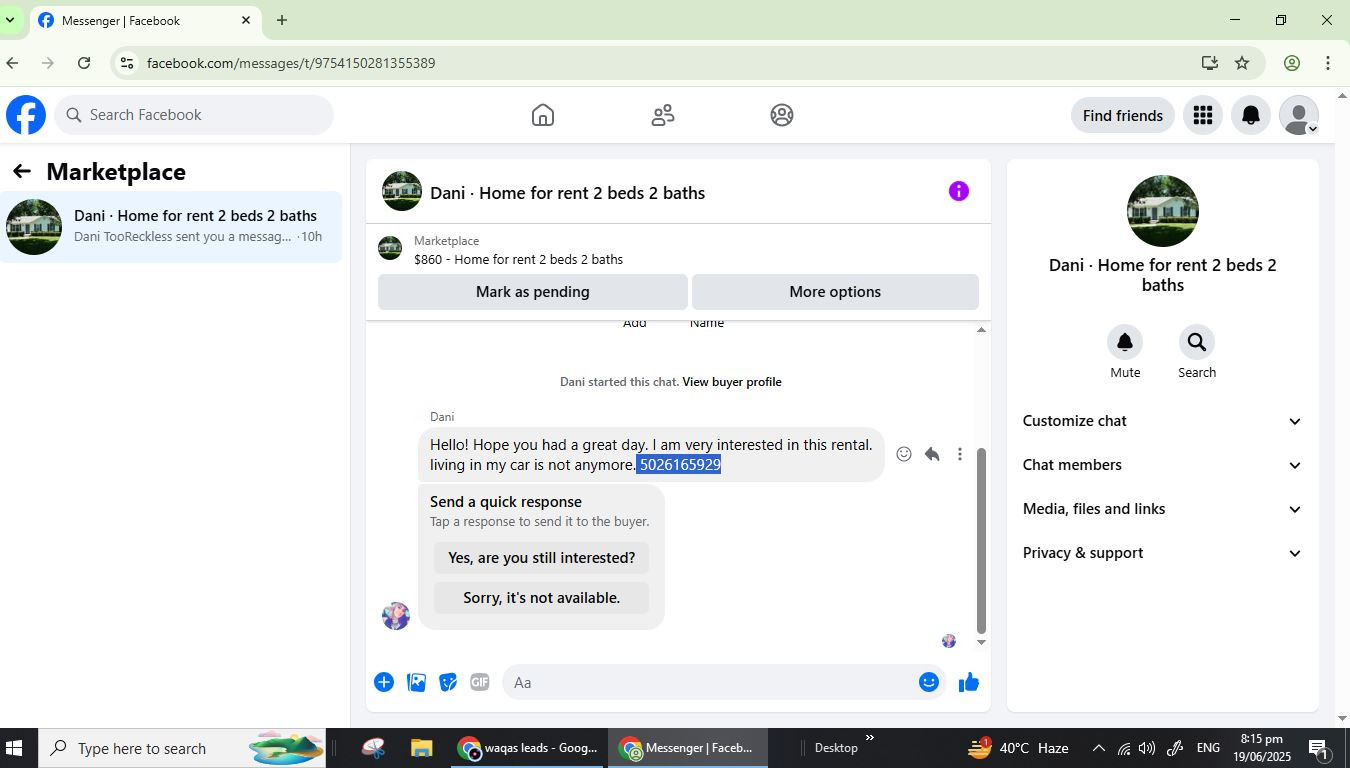Open File Explorer from the taskbar
The width and height of the screenshot is (1350, 768).
[x=421, y=748]
